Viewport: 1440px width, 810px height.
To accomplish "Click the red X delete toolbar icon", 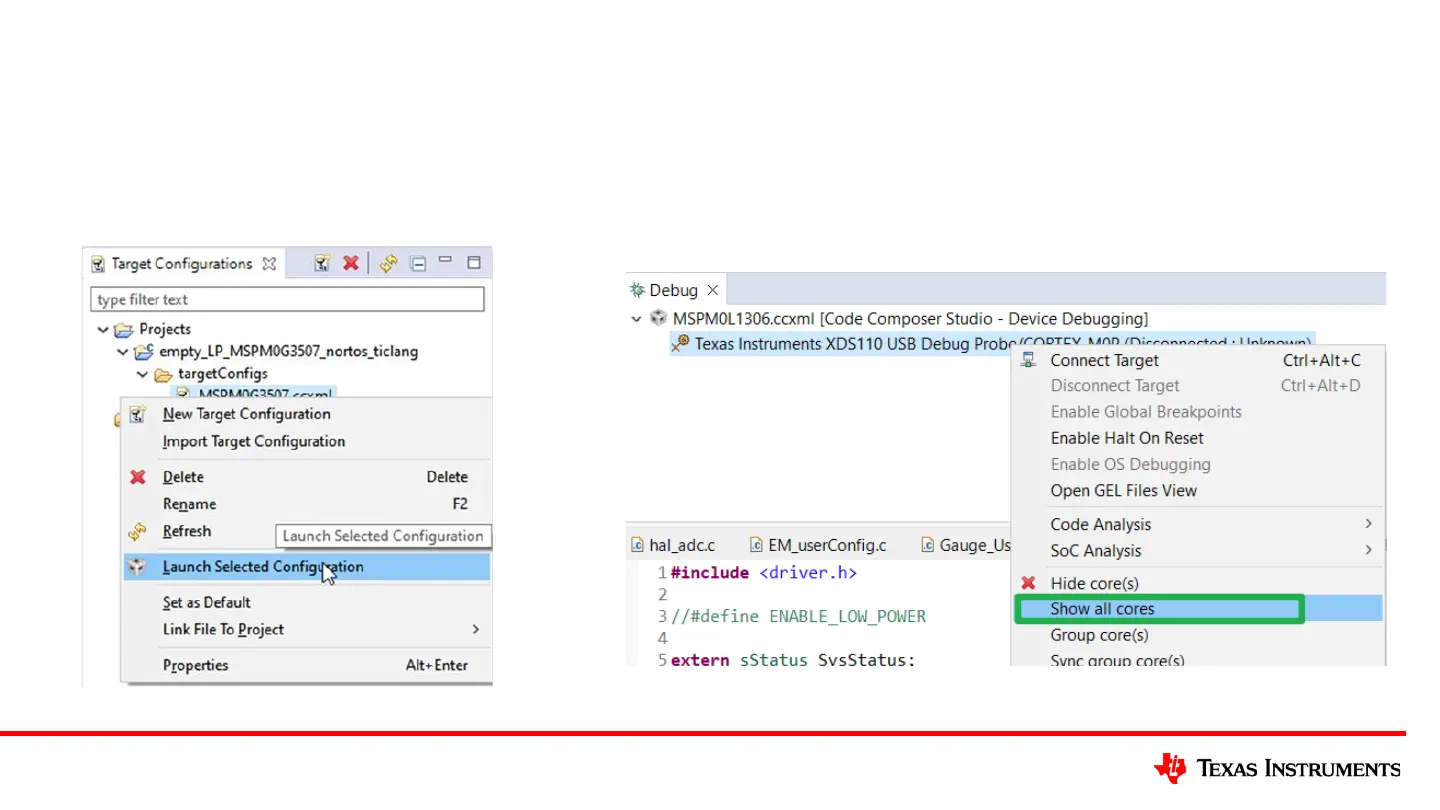I will coord(350,263).
